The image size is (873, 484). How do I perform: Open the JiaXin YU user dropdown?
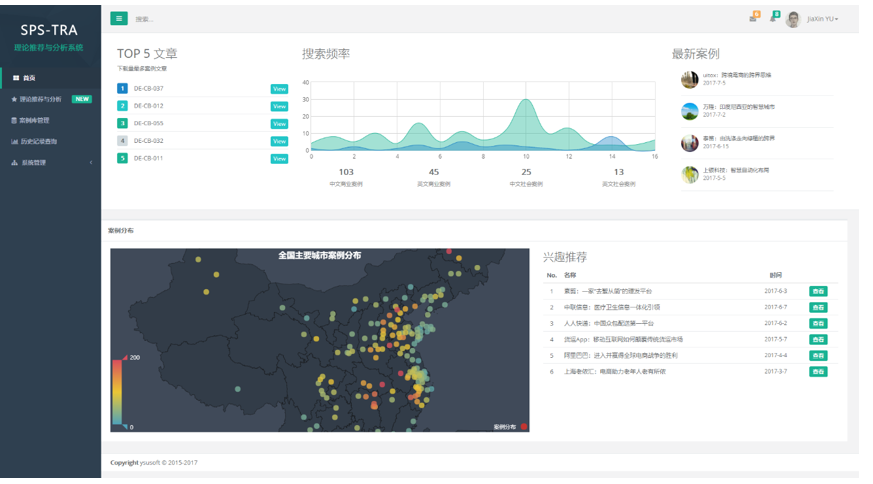tap(822, 19)
